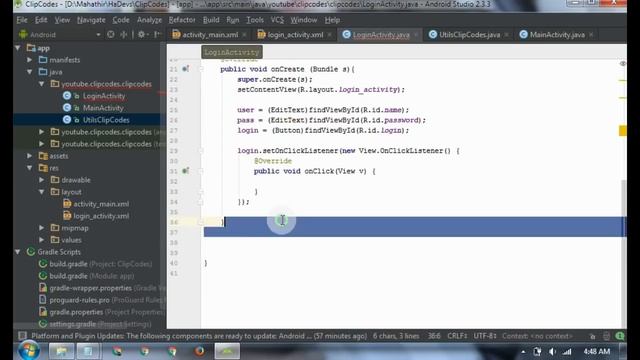The image size is (640, 360).
Task: Open the code inspection icon in the status bar
Action: 606,336
